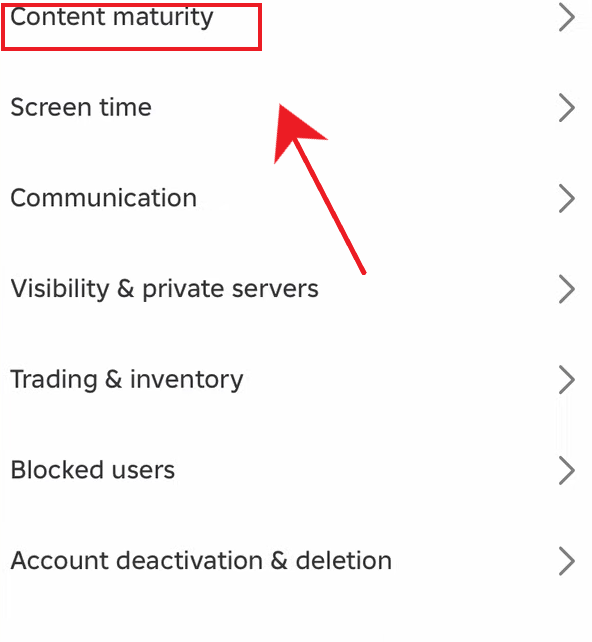Image resolution: width=592 pixels, height=642 pixels.
Task: Open Visibility & private servers settings
Action: 296,289
